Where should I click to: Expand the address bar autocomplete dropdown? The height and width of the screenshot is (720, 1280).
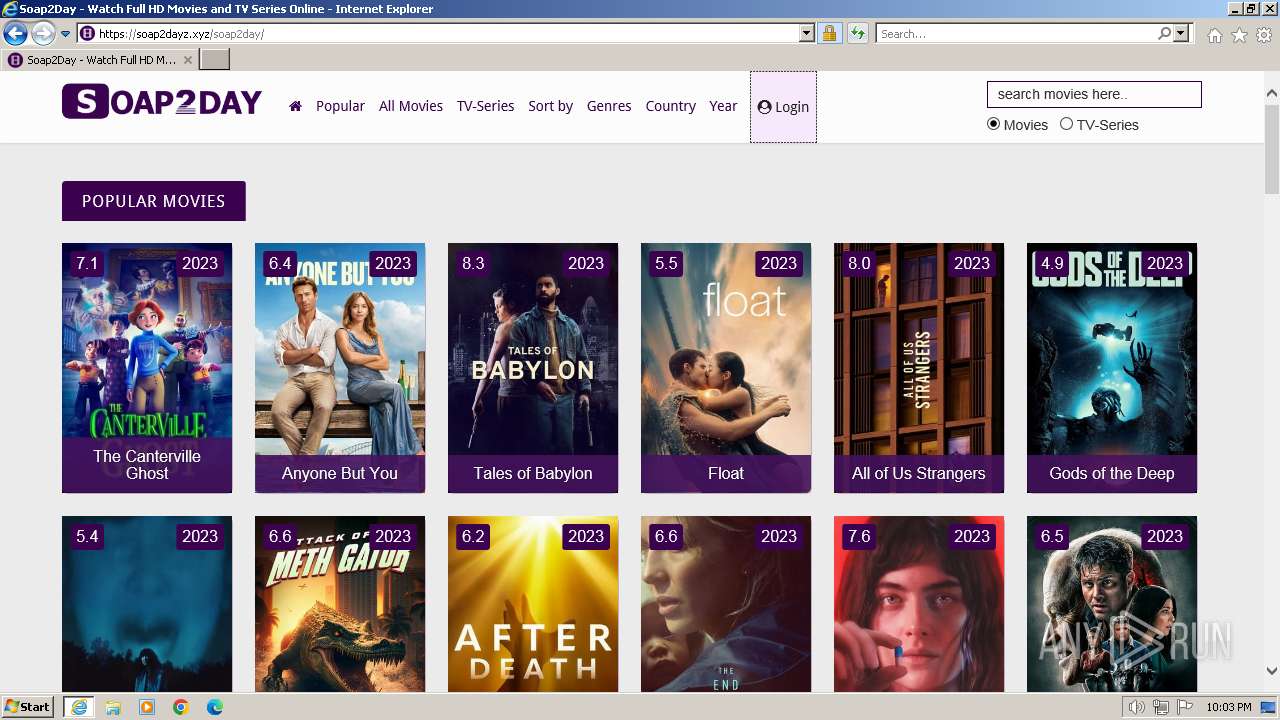pyautogui.click(x=807, y=34)
